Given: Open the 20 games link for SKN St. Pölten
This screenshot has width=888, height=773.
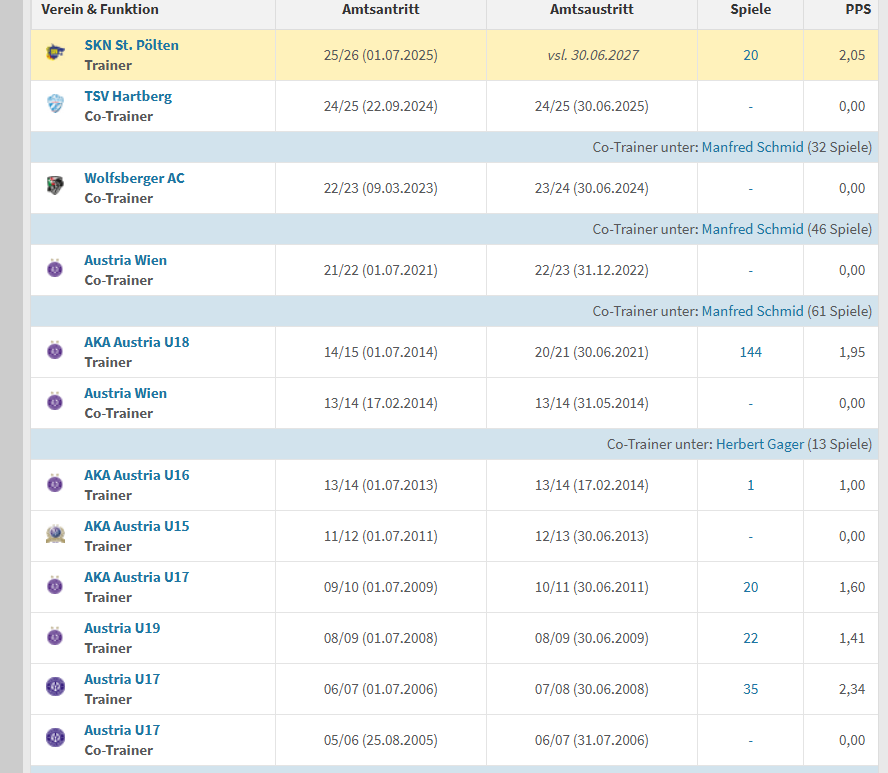Looking at the screenshot, I should (750, 55).
